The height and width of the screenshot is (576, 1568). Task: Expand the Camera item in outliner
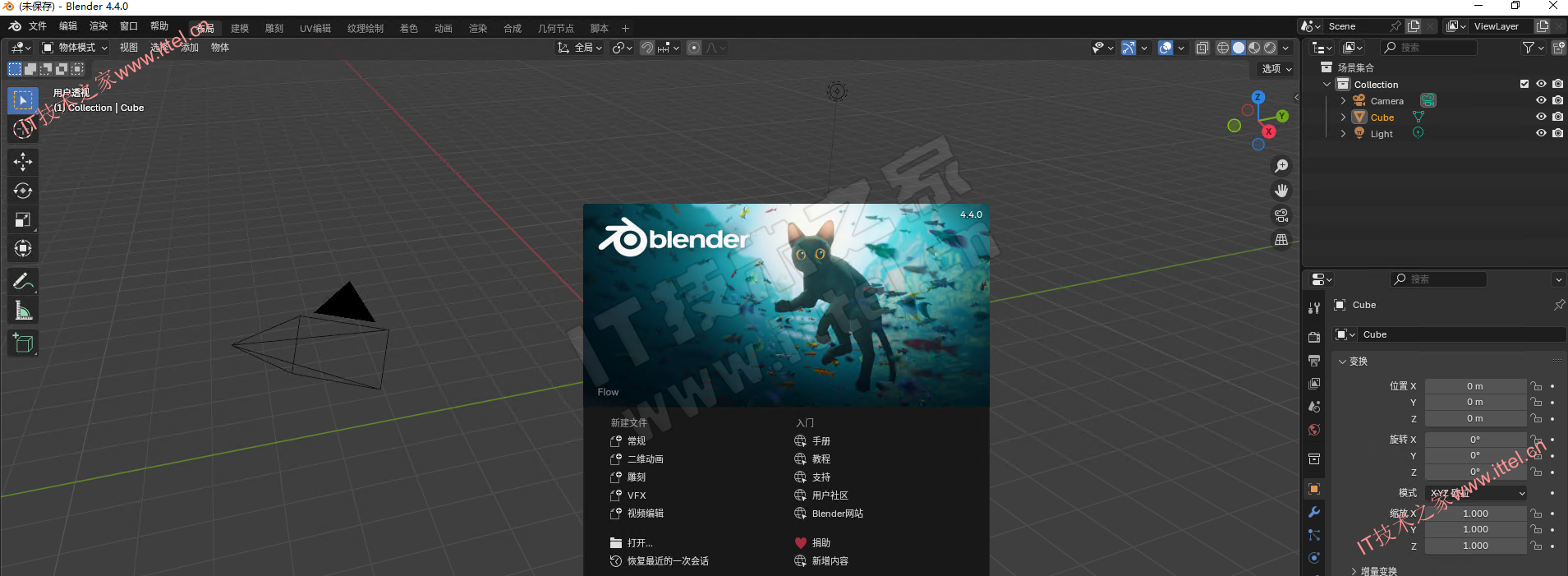[x=1343, y=101]
